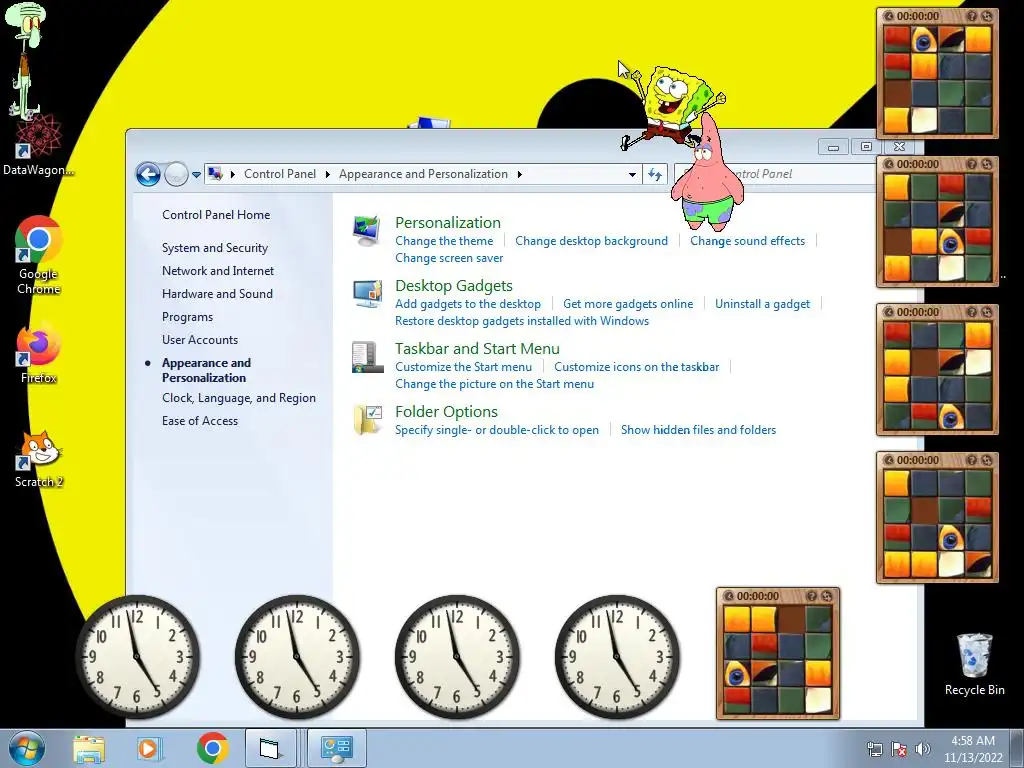Open Google Chrome from the taskbar

(212, 748)
